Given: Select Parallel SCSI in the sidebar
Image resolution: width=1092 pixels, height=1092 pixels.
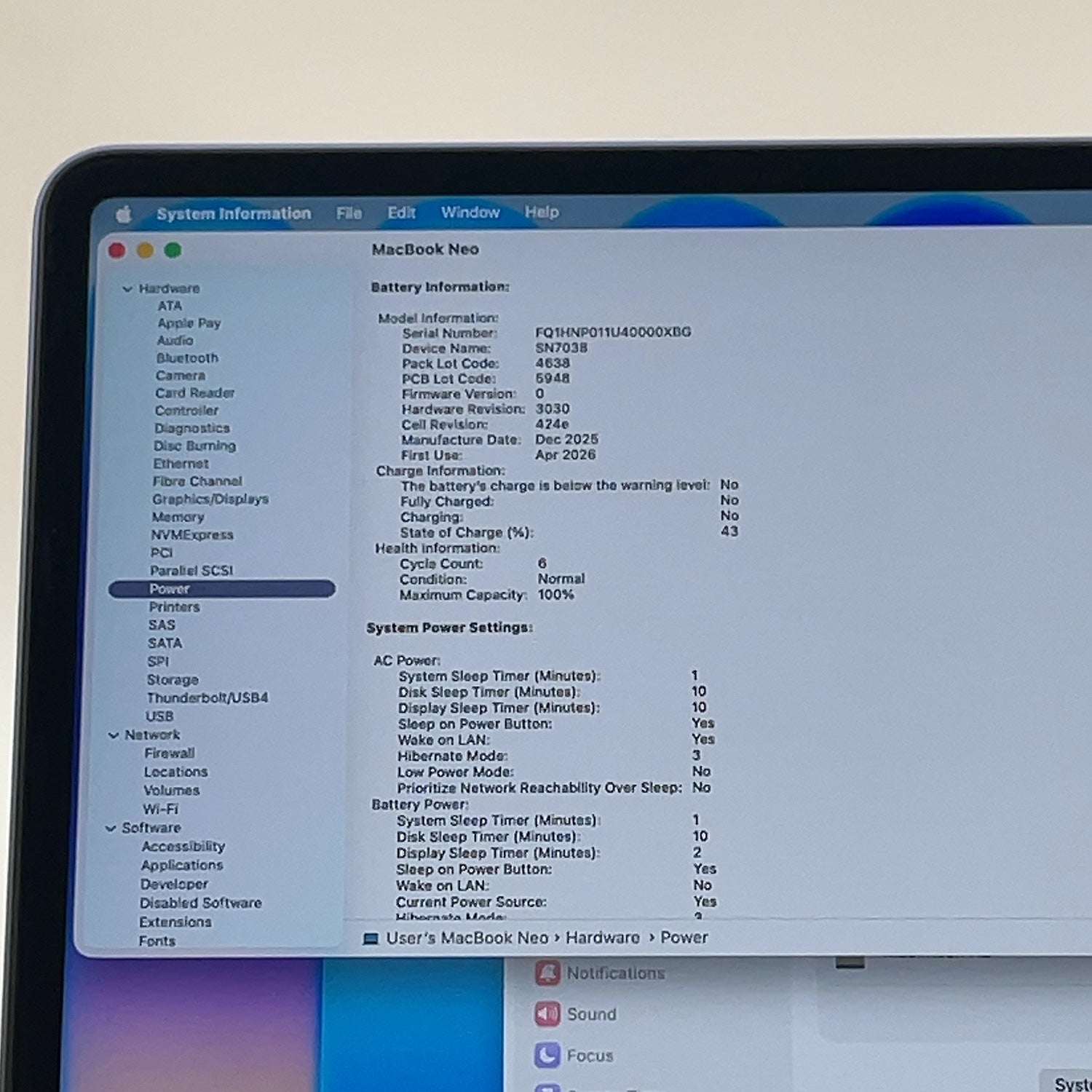Looking at the screenshot, I should (x=191, y=571).
